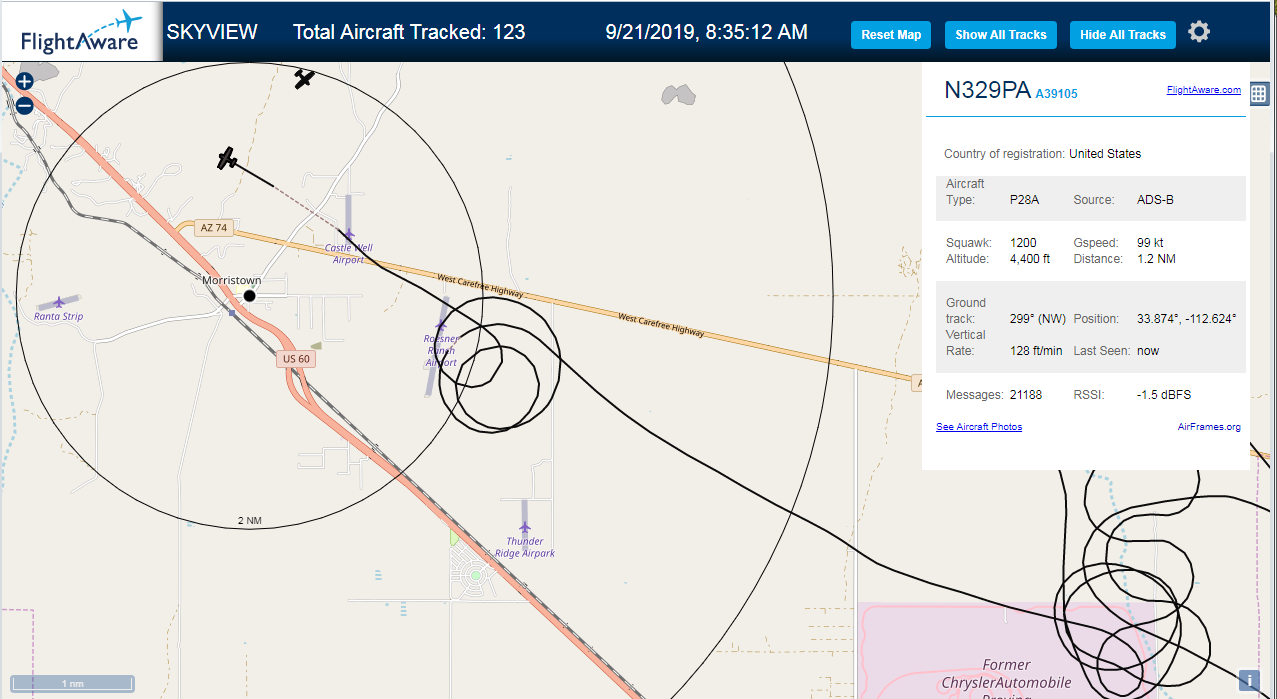Zoom out with the minus map button

(25, 105)
